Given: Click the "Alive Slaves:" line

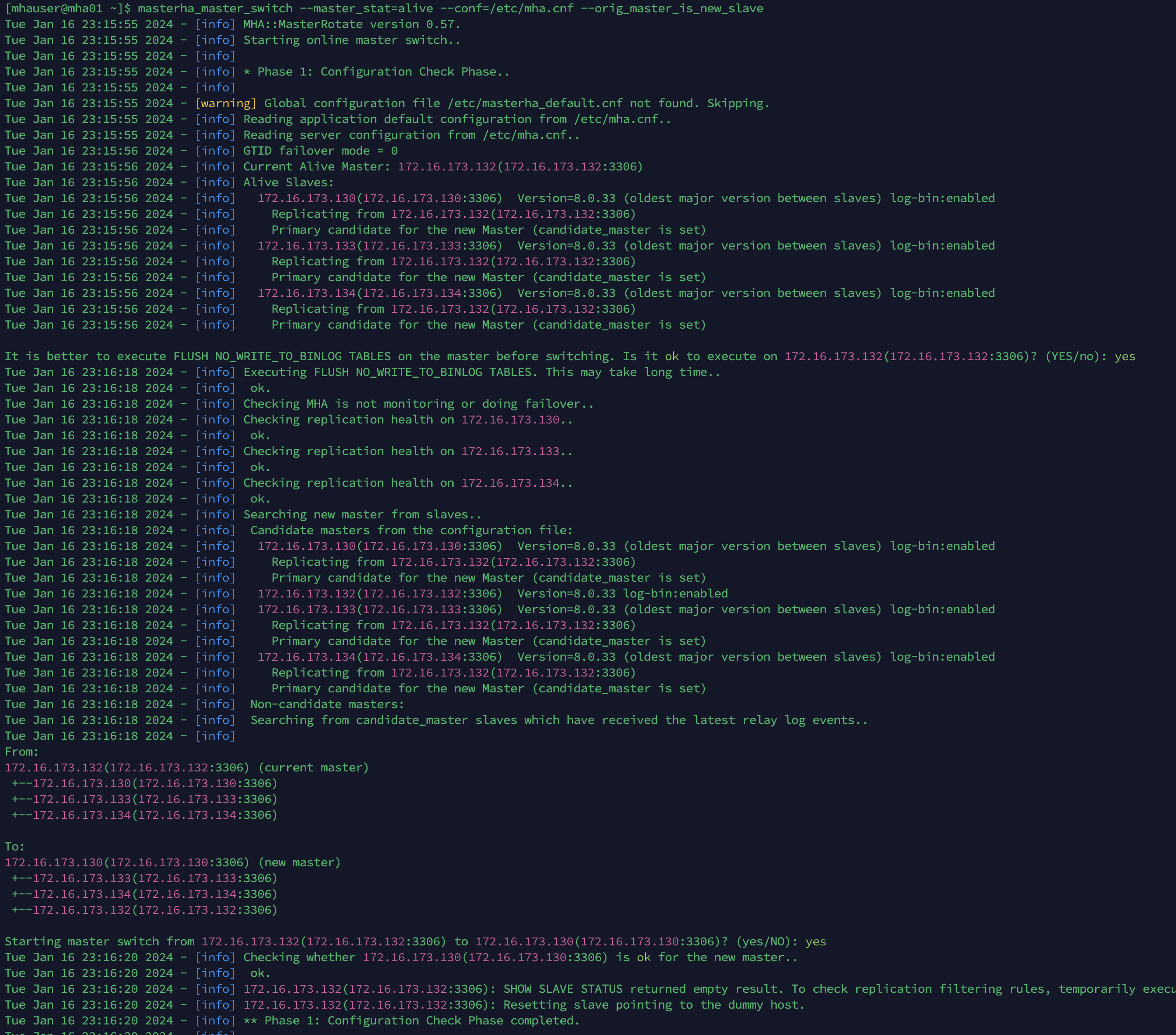Looking at the screenshot, I should pos(288,182).
